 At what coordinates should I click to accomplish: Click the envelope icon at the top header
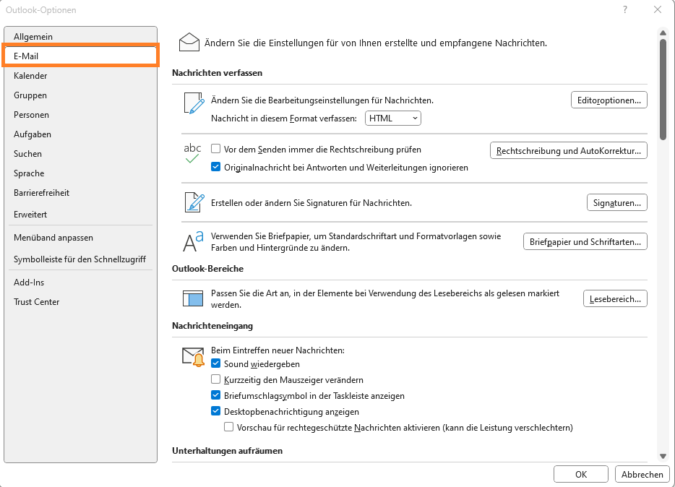tap(189, 42)
